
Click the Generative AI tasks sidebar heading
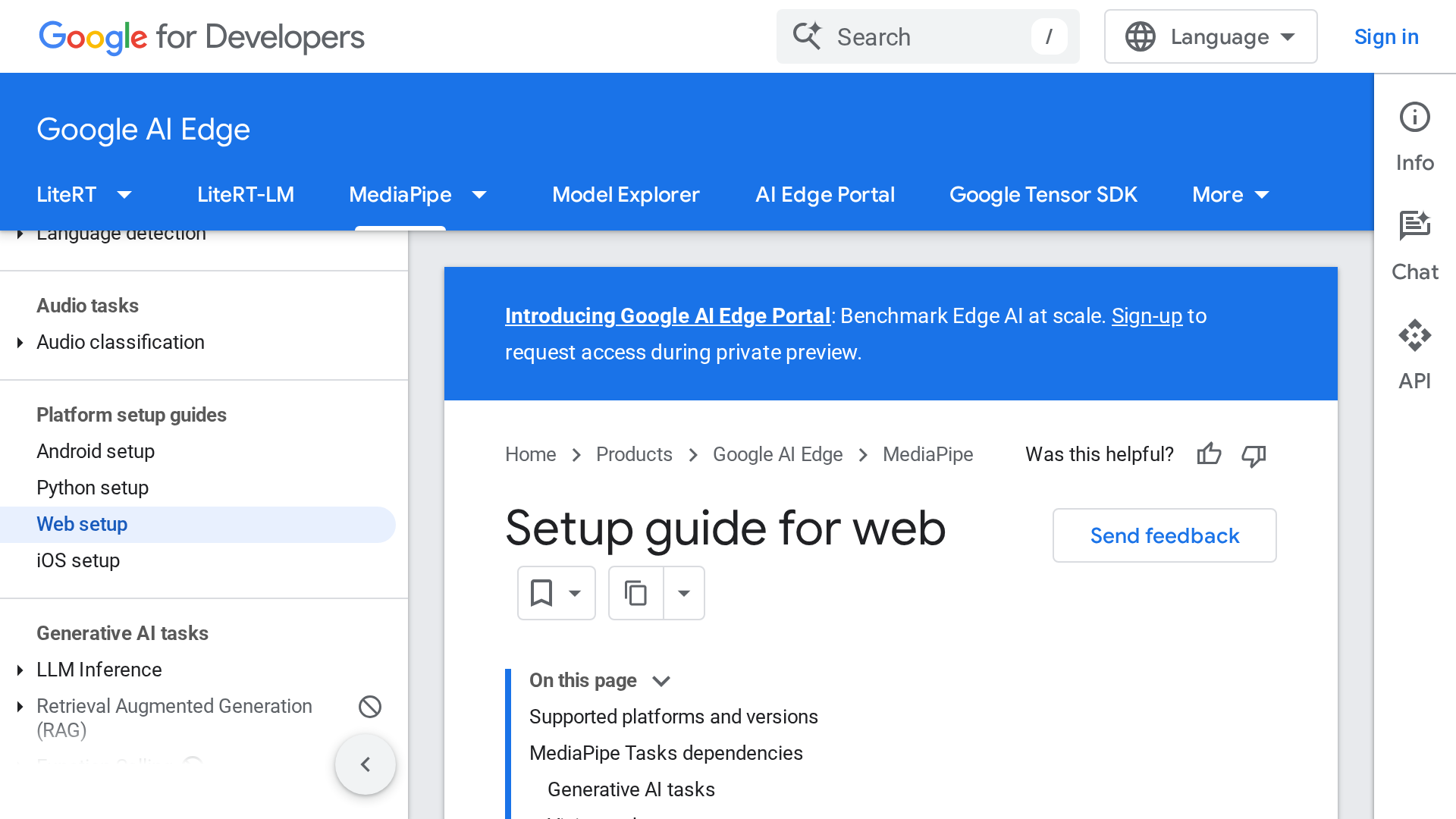pos(122,633)
